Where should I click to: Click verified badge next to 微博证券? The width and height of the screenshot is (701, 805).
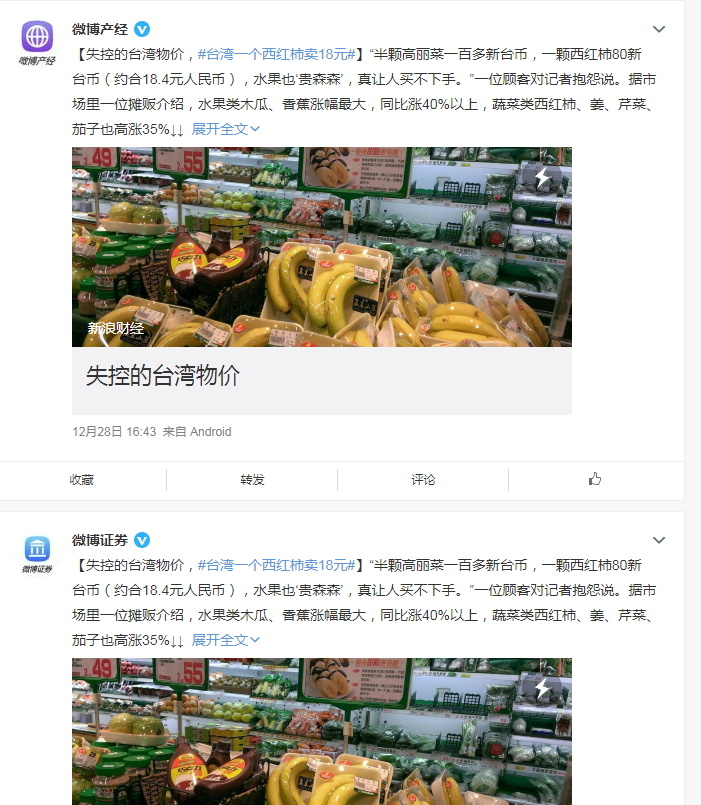coord(142,540)
